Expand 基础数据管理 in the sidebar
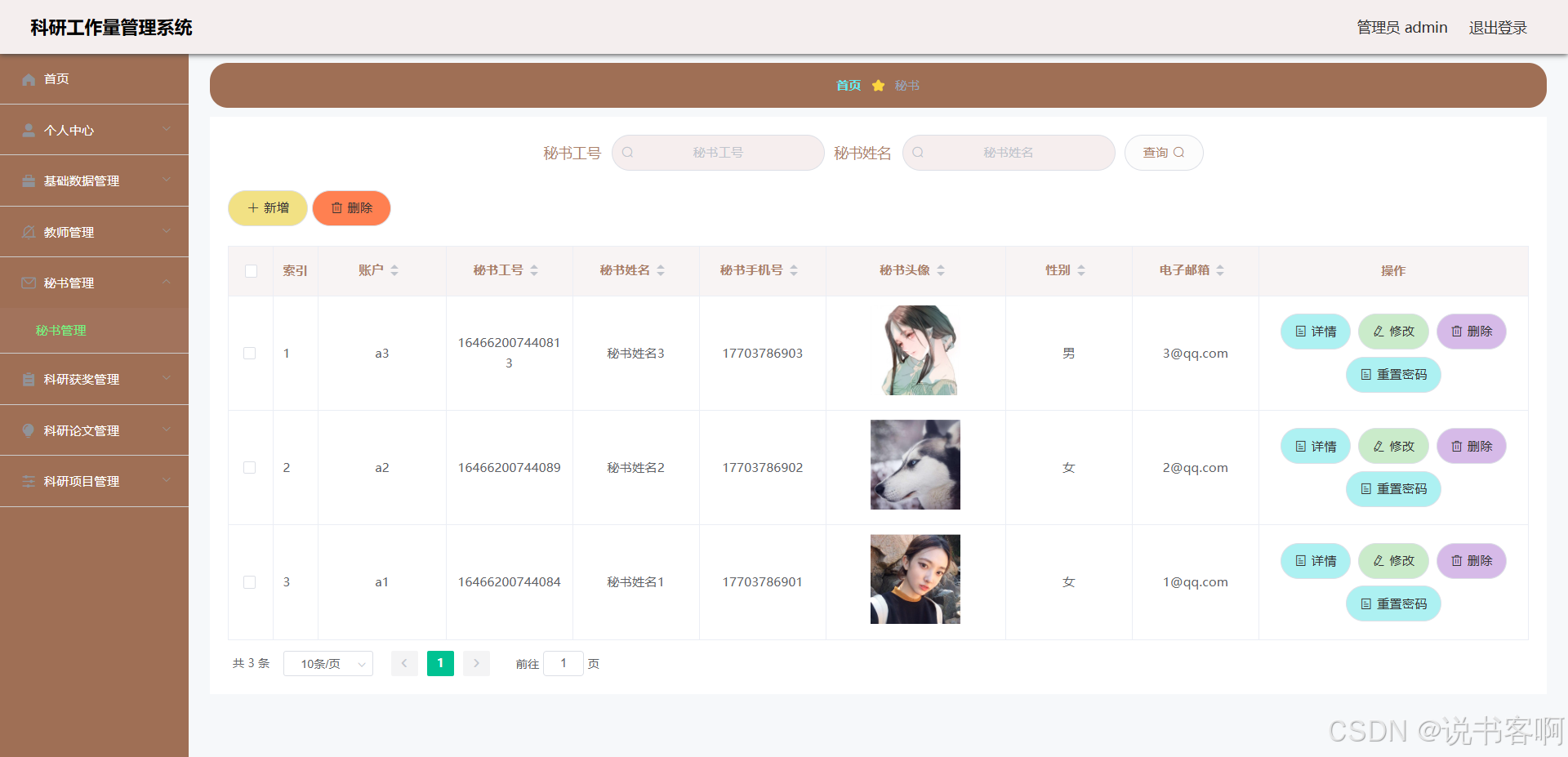This screenshot has width=1568, height=757. [94, 180]
